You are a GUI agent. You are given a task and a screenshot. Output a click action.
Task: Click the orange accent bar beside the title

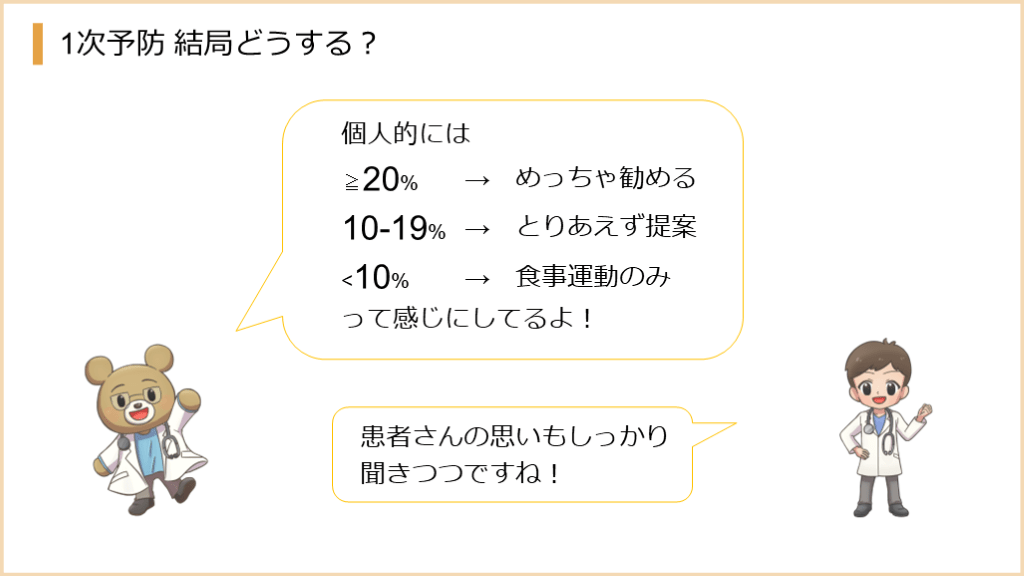coord(38,44)
